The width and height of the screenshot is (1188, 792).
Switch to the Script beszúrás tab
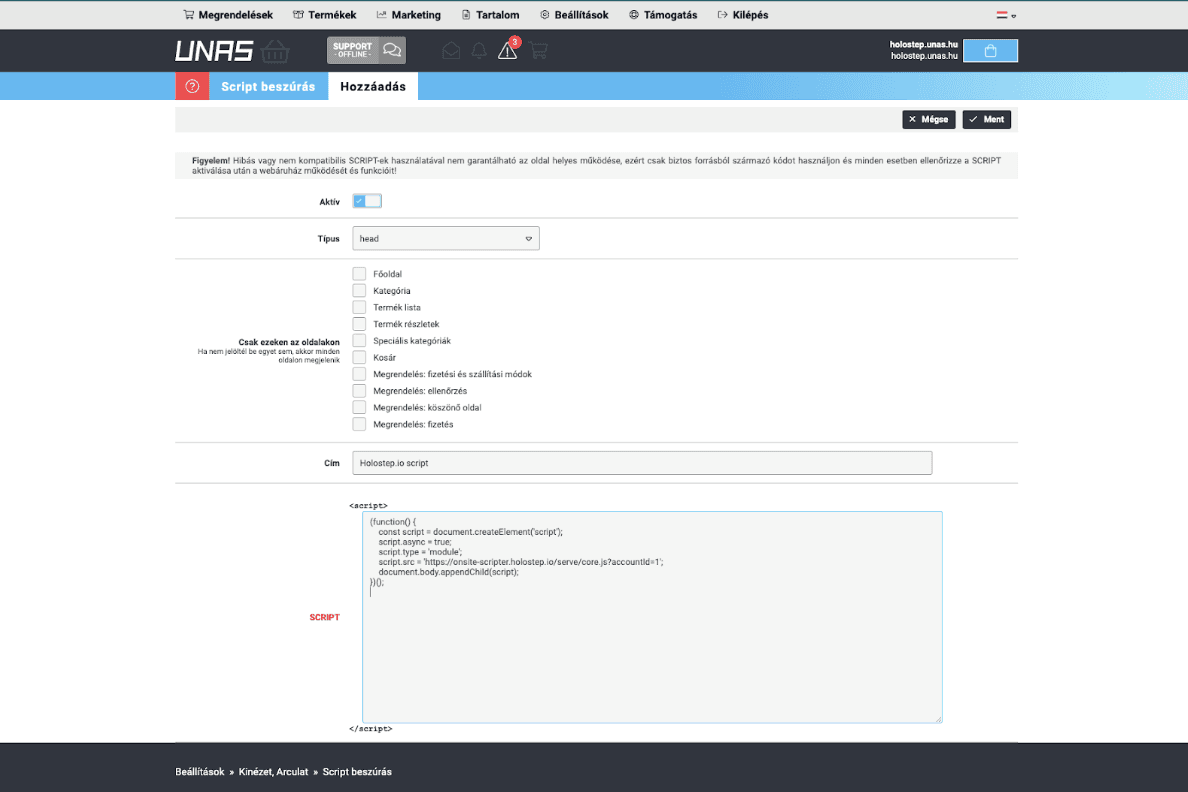[x=268, y=86]
